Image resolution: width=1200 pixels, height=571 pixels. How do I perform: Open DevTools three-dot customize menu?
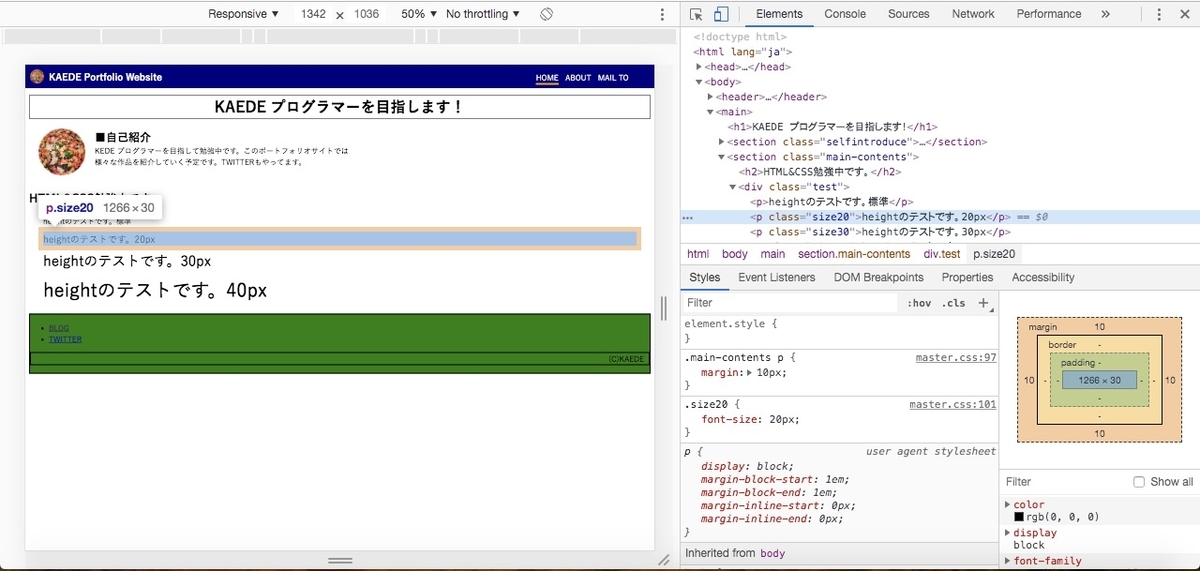pos(1159,14)
